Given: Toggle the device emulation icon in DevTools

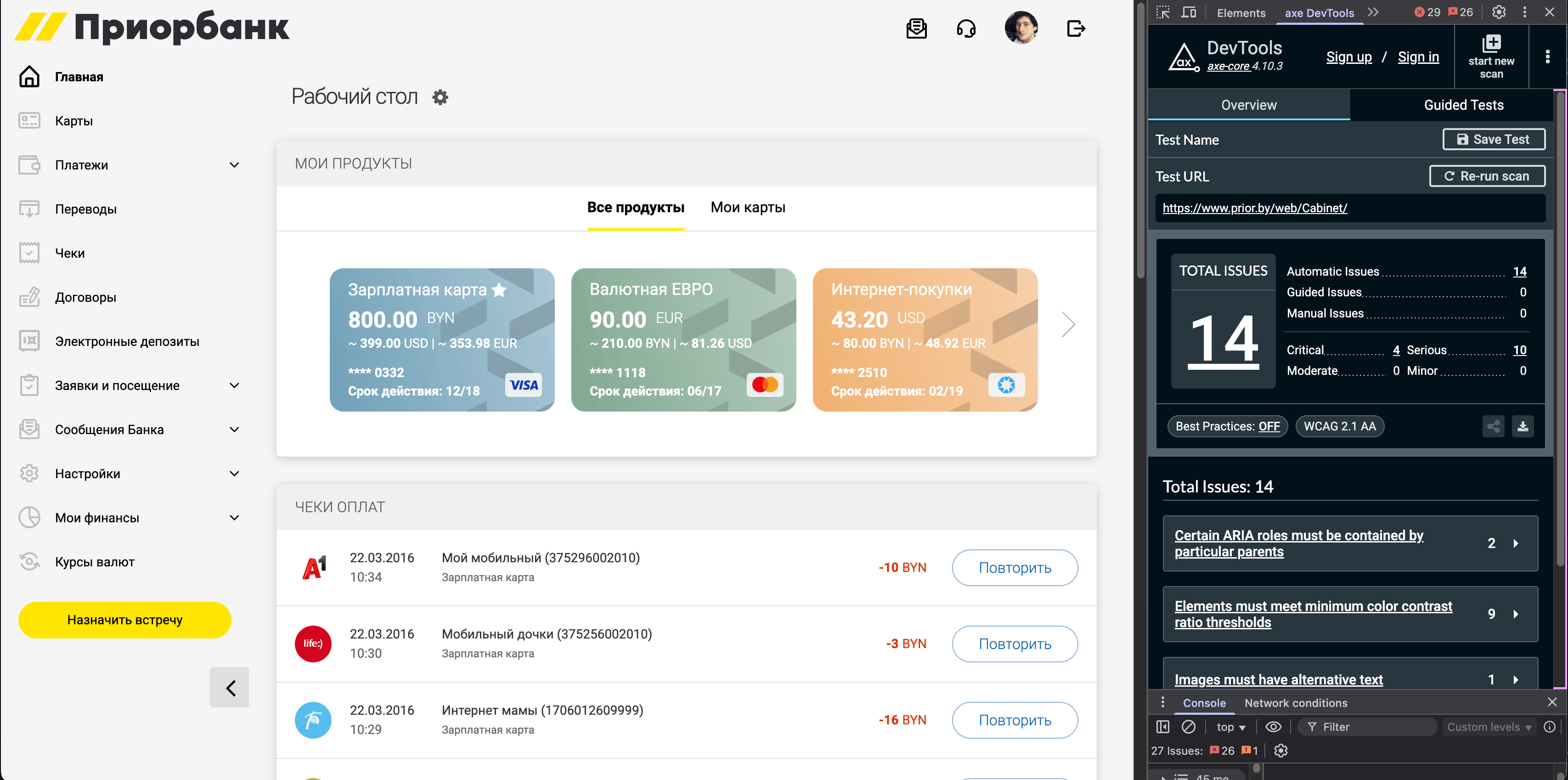Looking at the screenshot, I should point(1188,11).
